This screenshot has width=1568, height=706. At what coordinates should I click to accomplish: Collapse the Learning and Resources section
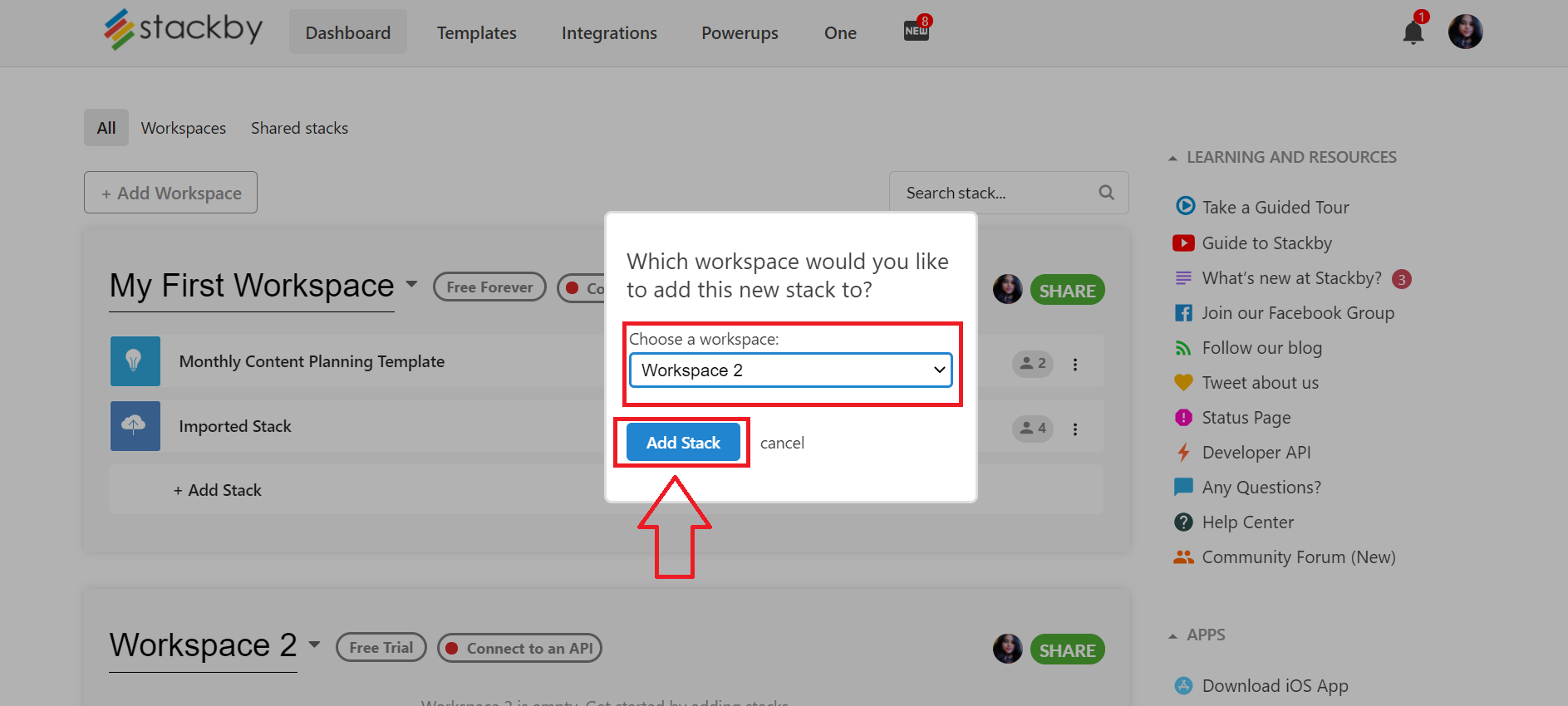(x=1172, y=158)
